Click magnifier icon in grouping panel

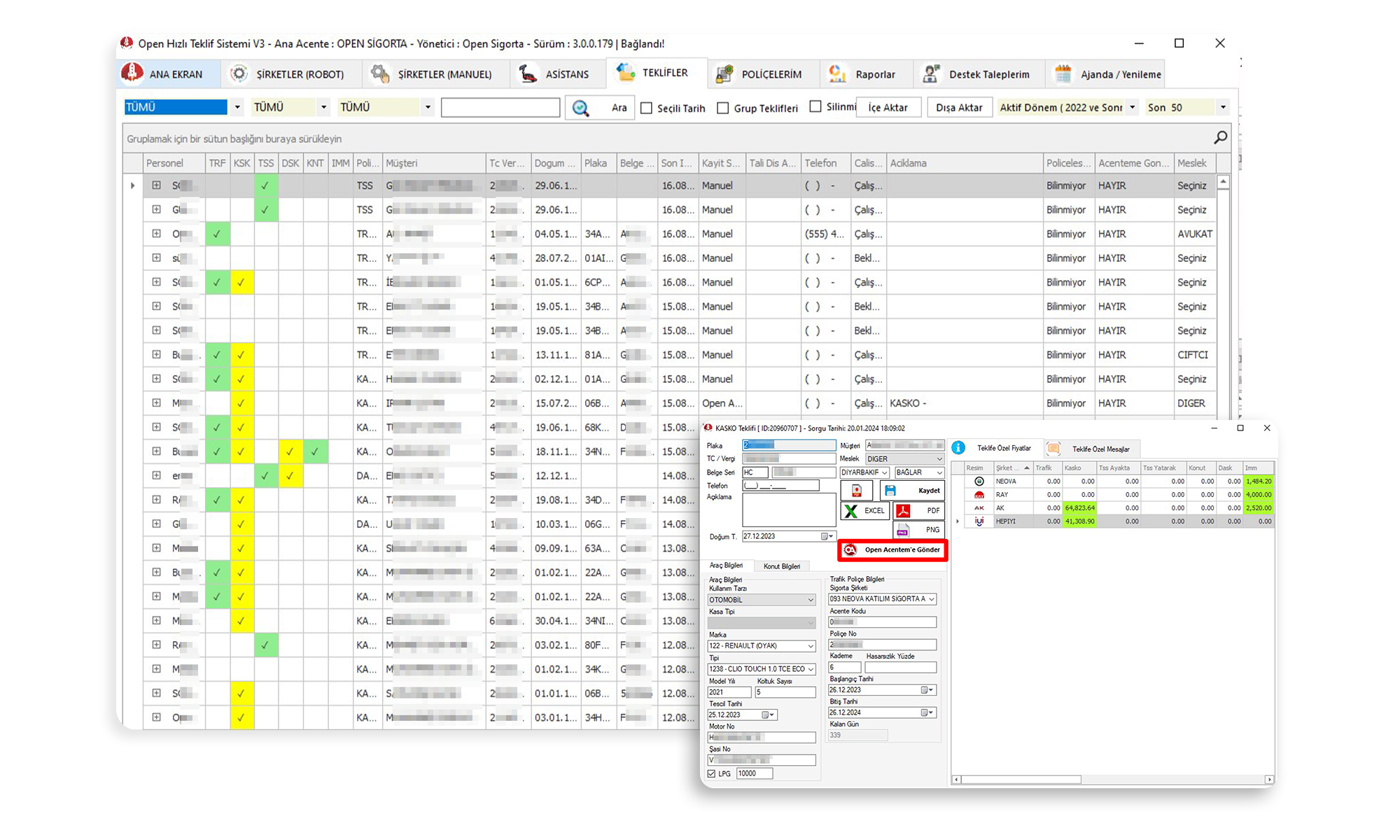(1220, 138)
